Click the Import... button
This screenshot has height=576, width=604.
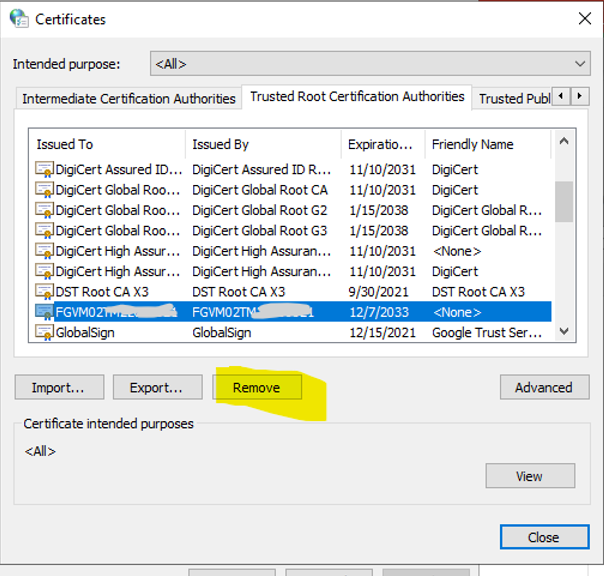tap(59, 387)
